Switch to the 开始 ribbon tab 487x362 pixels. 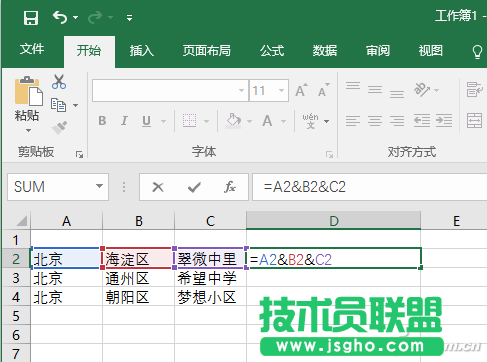pyautogui.click(x=89, y=51)
